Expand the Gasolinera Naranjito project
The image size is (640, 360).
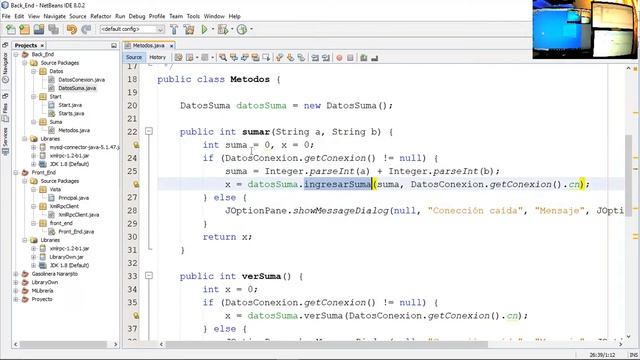click(x=16, y=274)
